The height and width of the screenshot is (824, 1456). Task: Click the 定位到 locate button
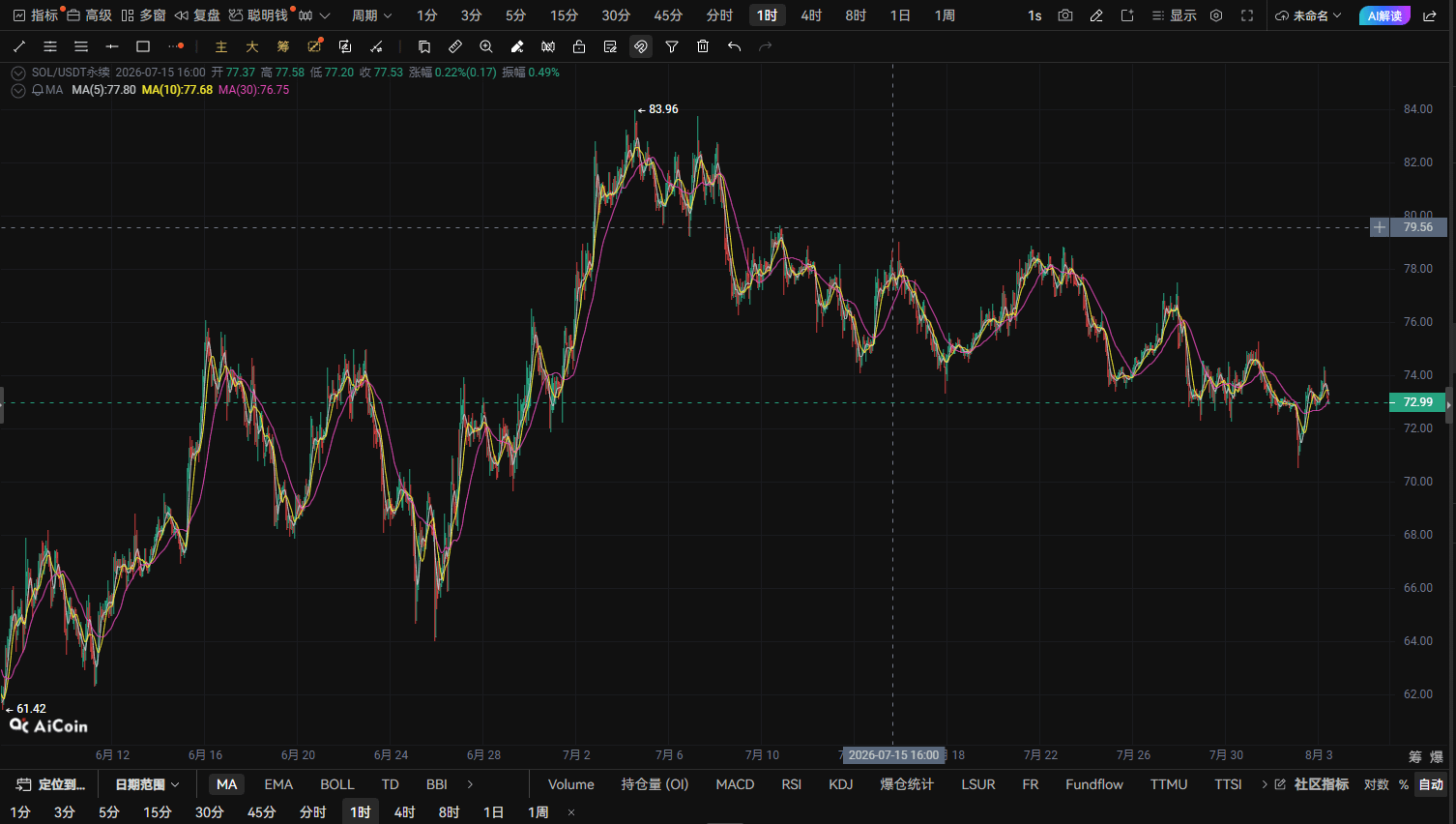click(51, 784)
